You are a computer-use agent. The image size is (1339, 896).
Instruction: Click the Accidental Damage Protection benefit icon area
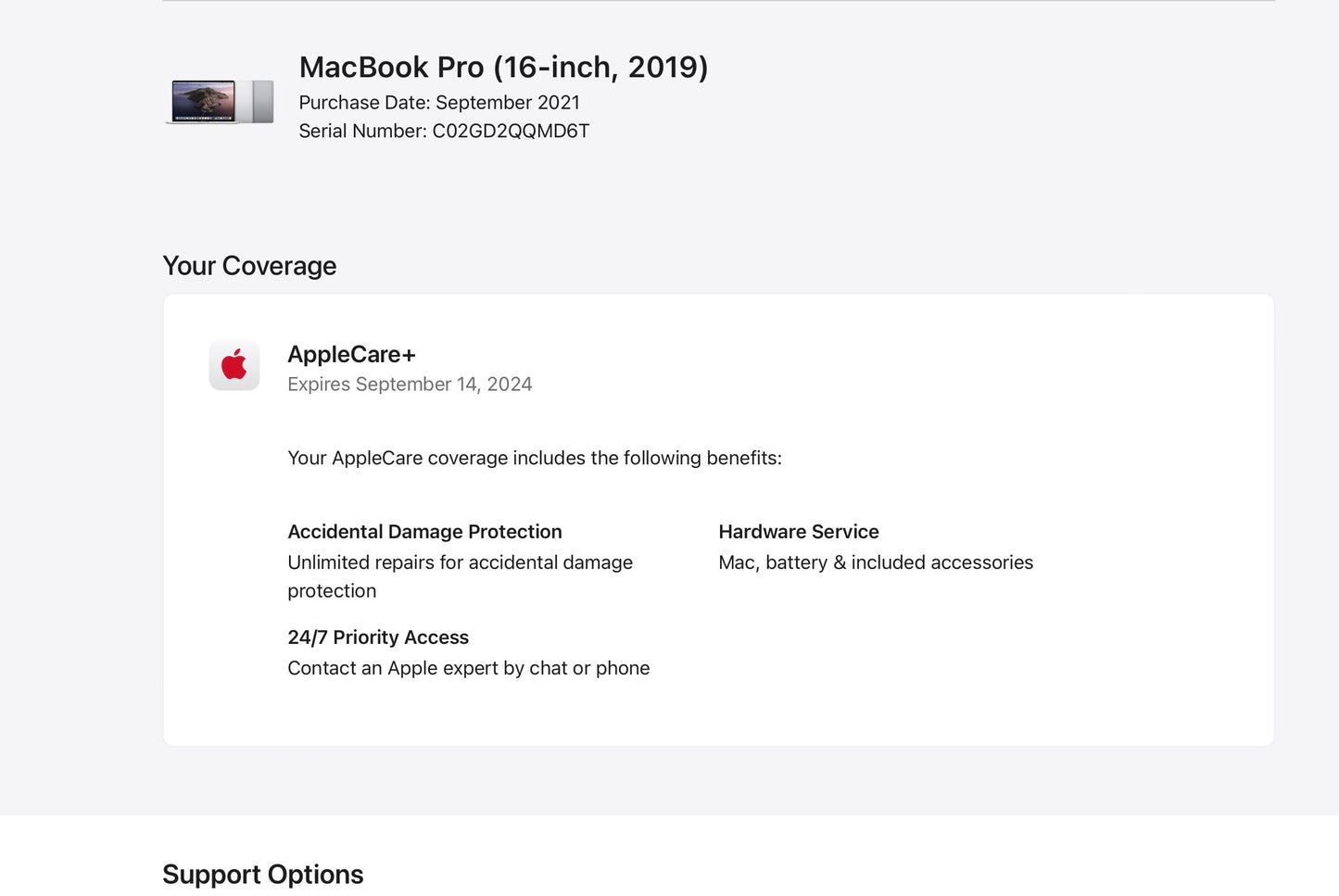pos(424,532)
